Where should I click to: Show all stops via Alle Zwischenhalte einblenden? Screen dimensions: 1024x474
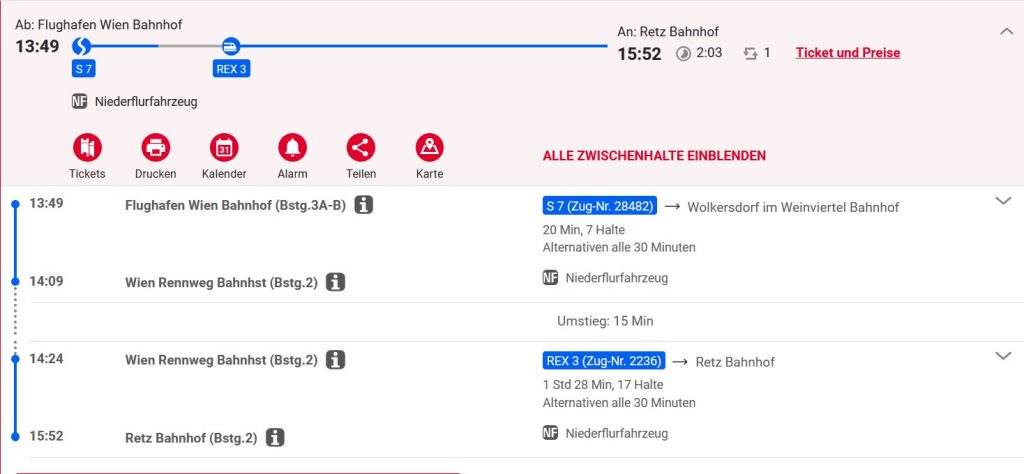pyautogui.click(x=654, y=156)
